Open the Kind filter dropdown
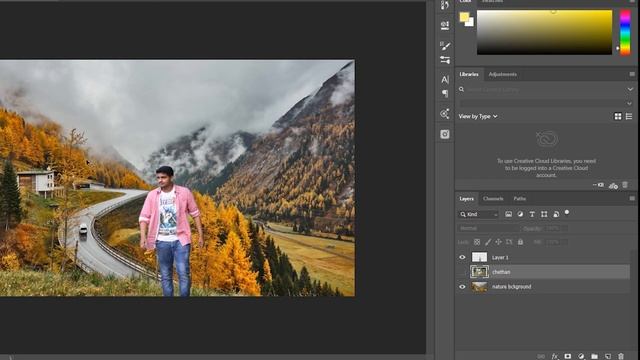Viewport: 640px width, 360px height. point(478,214)
